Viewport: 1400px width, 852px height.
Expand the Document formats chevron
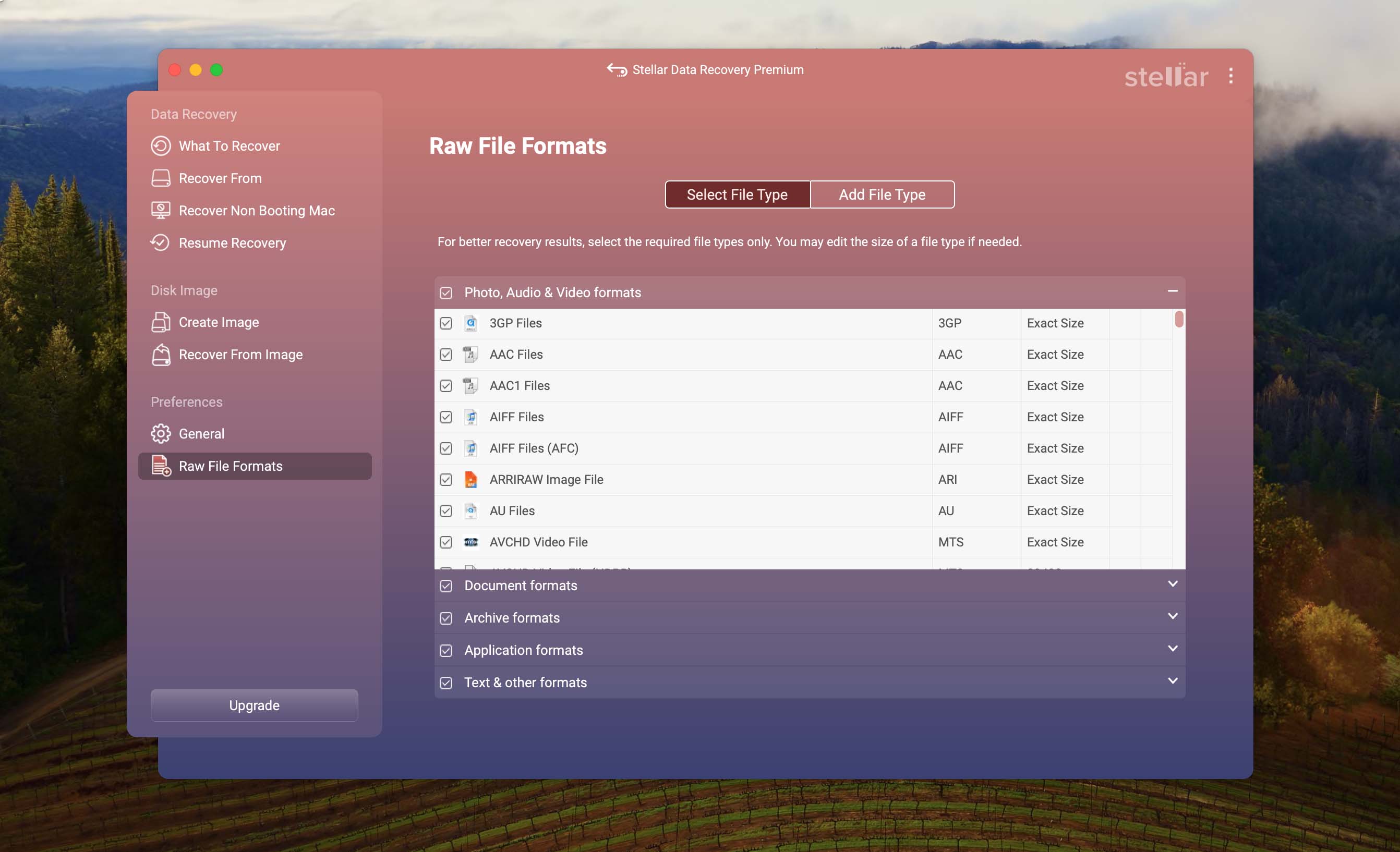tap(1172, 584)
